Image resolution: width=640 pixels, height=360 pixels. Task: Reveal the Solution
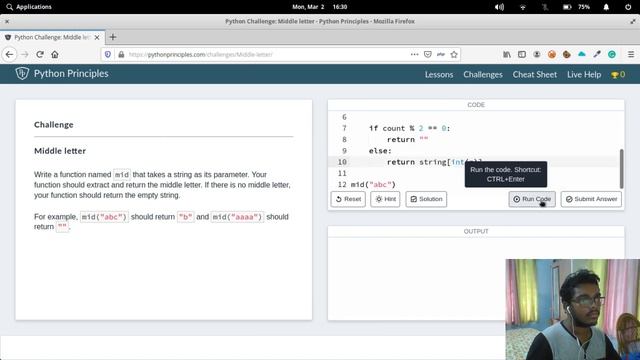426,199
